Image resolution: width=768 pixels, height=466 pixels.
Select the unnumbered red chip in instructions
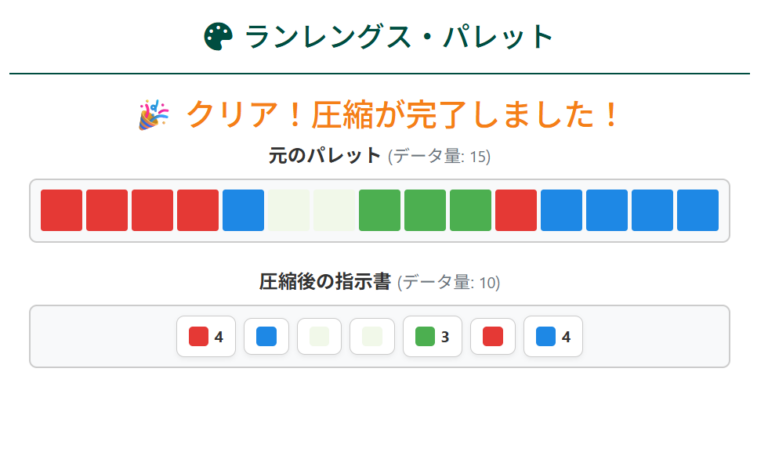pyautogui.click(x=493, y=337)
